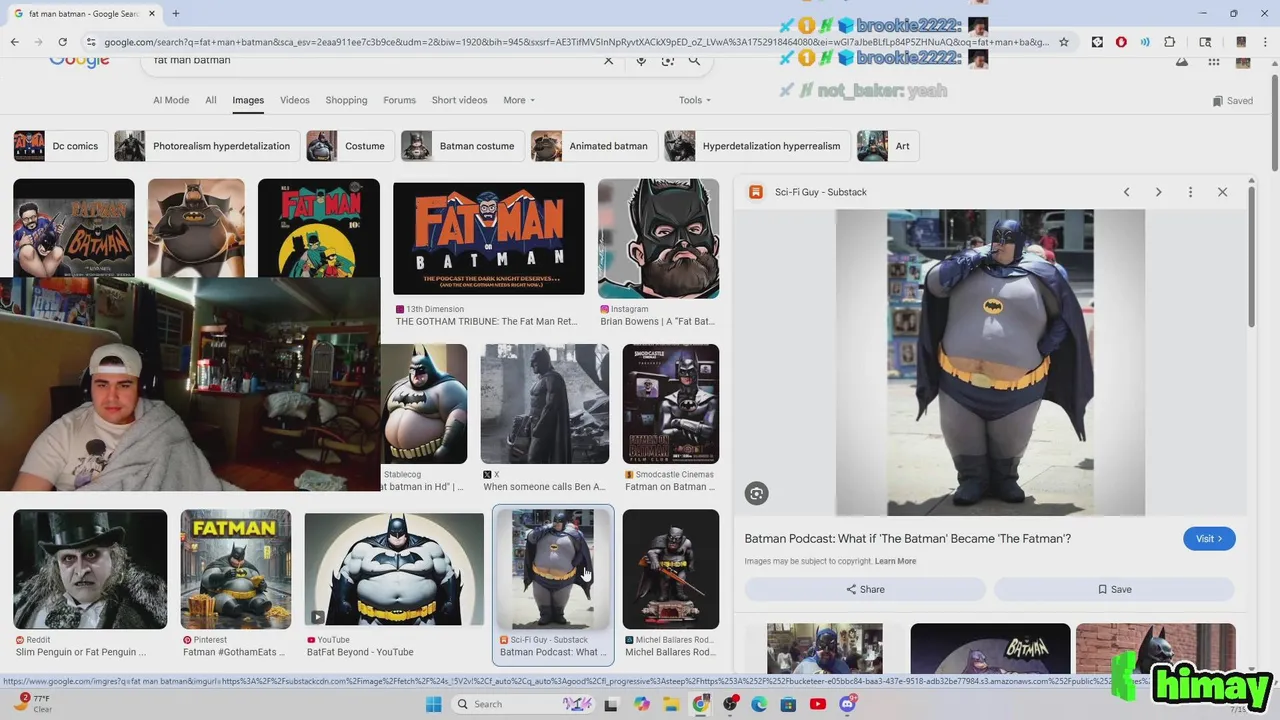Filter results by Animated batman chip

coord(593,146)
